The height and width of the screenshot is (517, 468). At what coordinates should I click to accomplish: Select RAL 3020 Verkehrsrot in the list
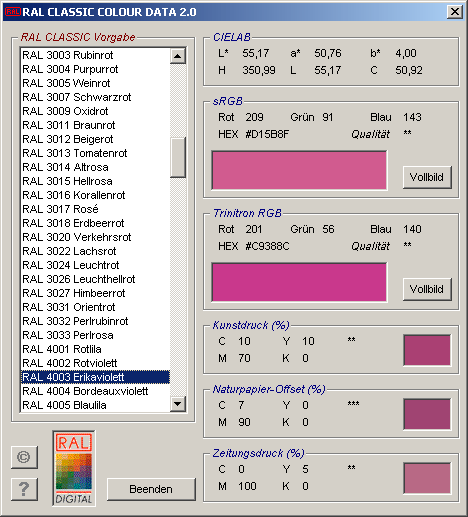pyautogui.click(x=95, y=237)
